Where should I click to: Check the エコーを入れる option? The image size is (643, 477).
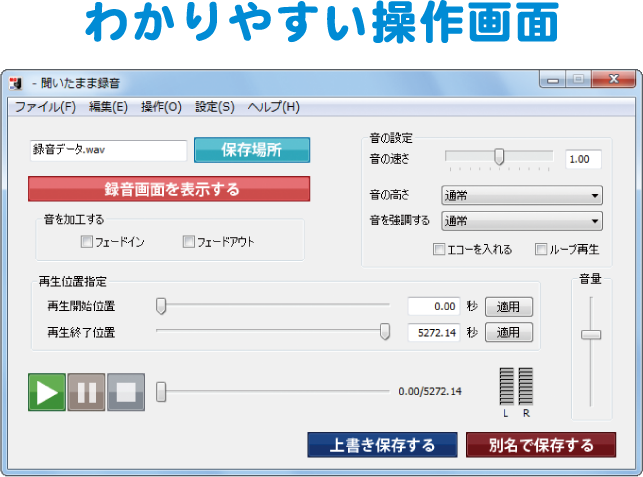(439, 249)
